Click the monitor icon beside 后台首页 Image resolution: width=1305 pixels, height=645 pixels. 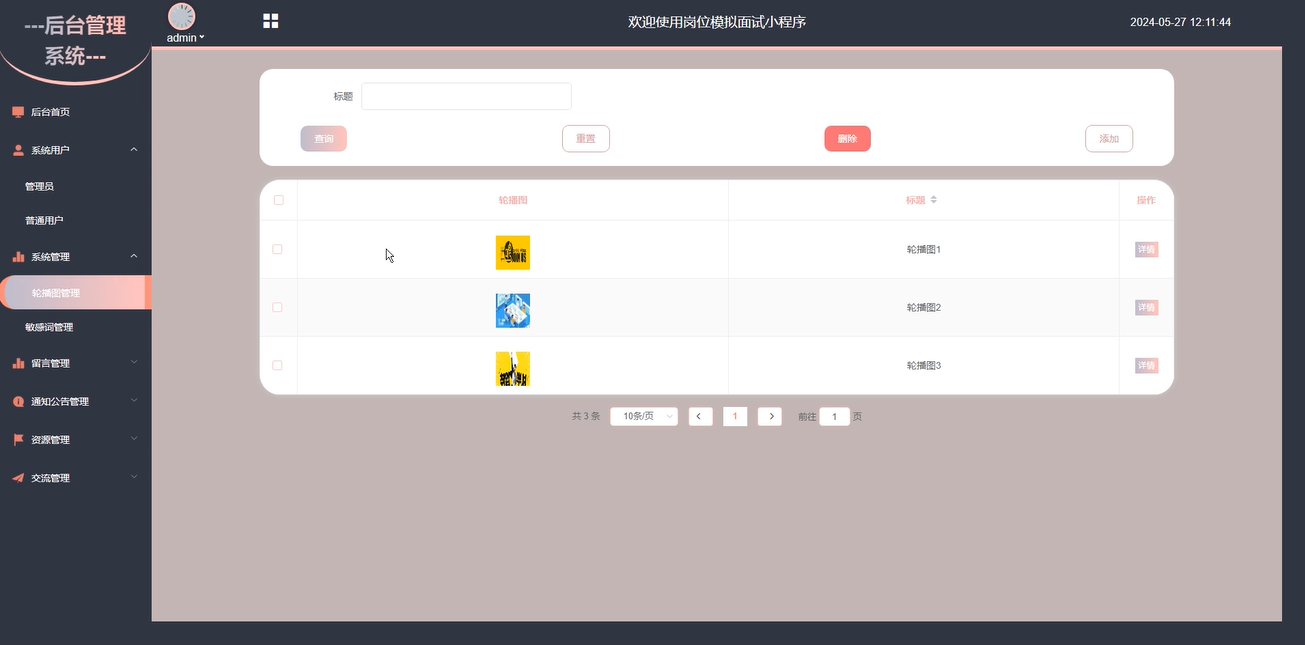pos(18,112)
